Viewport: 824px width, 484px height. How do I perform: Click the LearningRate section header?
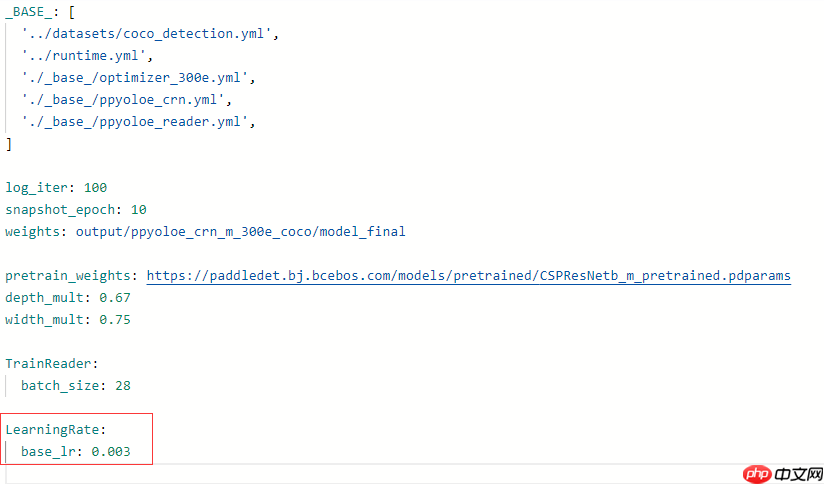(56, 429)
